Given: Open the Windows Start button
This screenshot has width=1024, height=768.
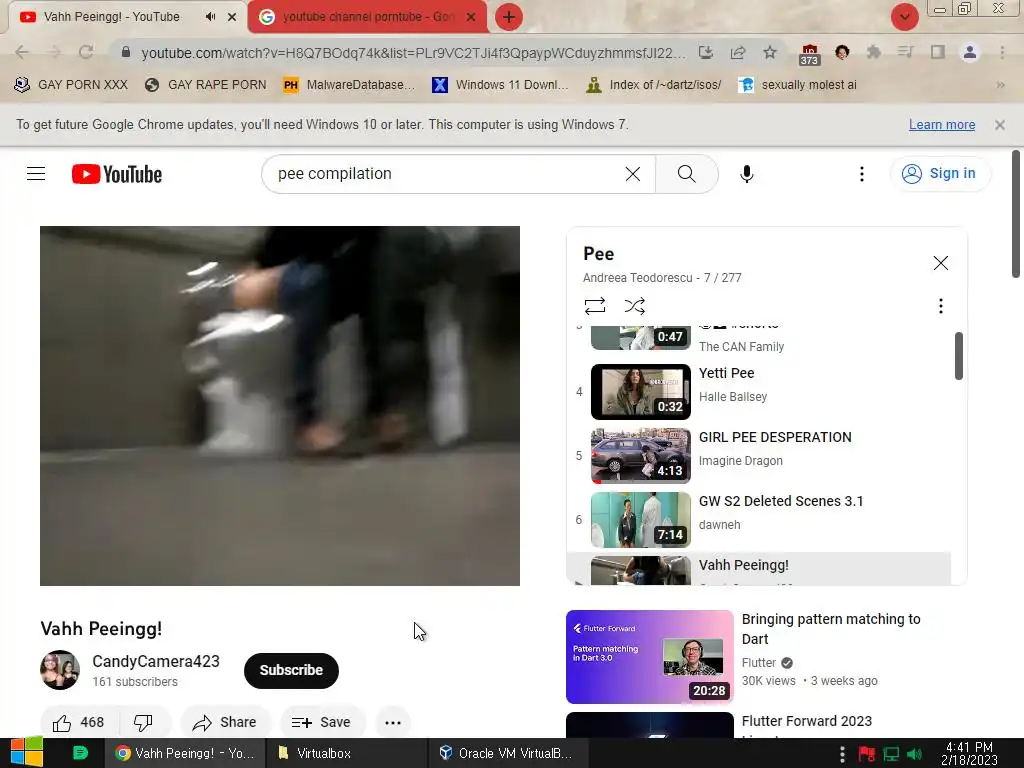Looking at the screenshot, I should click(26, 752).
